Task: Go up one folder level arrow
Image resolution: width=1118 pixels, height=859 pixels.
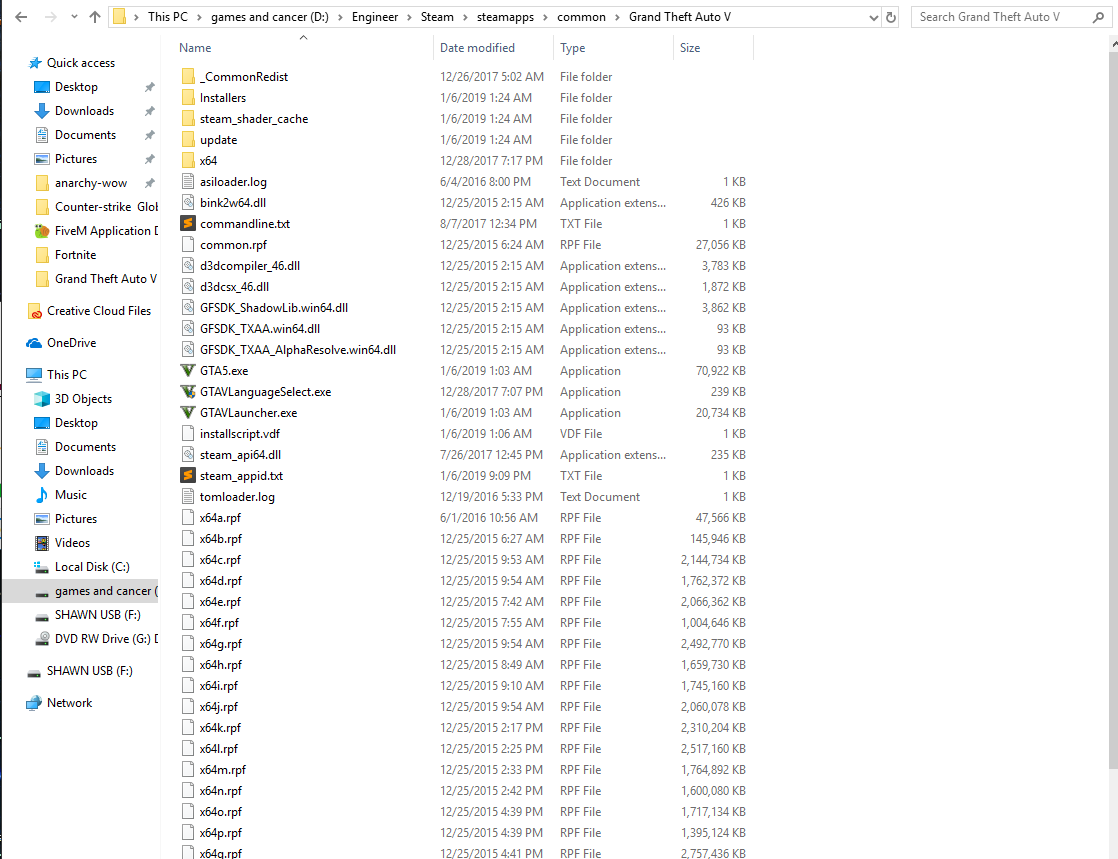Action: (x=95, y=16)
